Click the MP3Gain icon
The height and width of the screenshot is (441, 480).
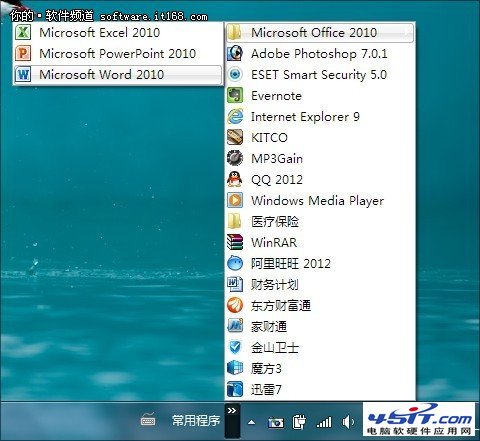click(235, 158)
